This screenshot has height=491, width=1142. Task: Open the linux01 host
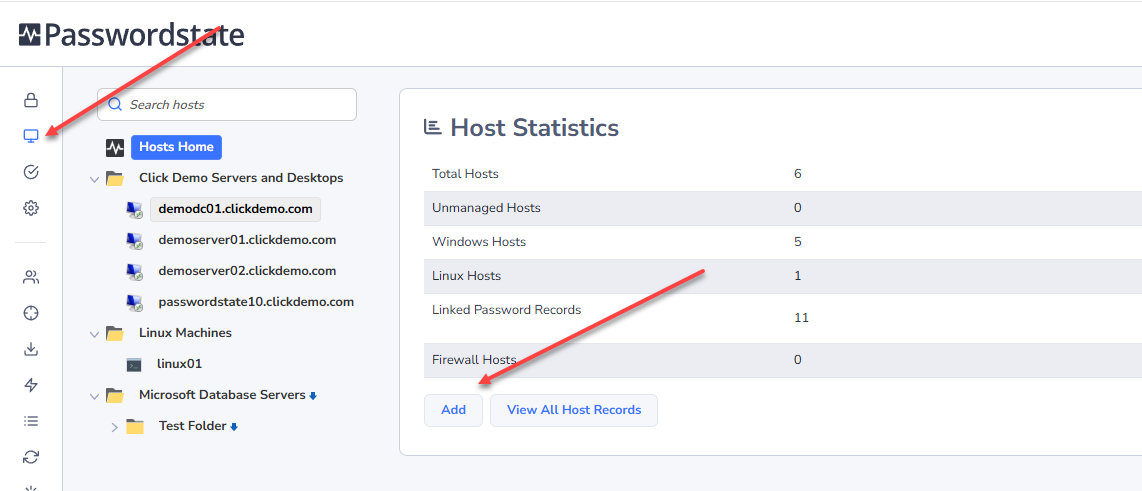coord(180,364)
